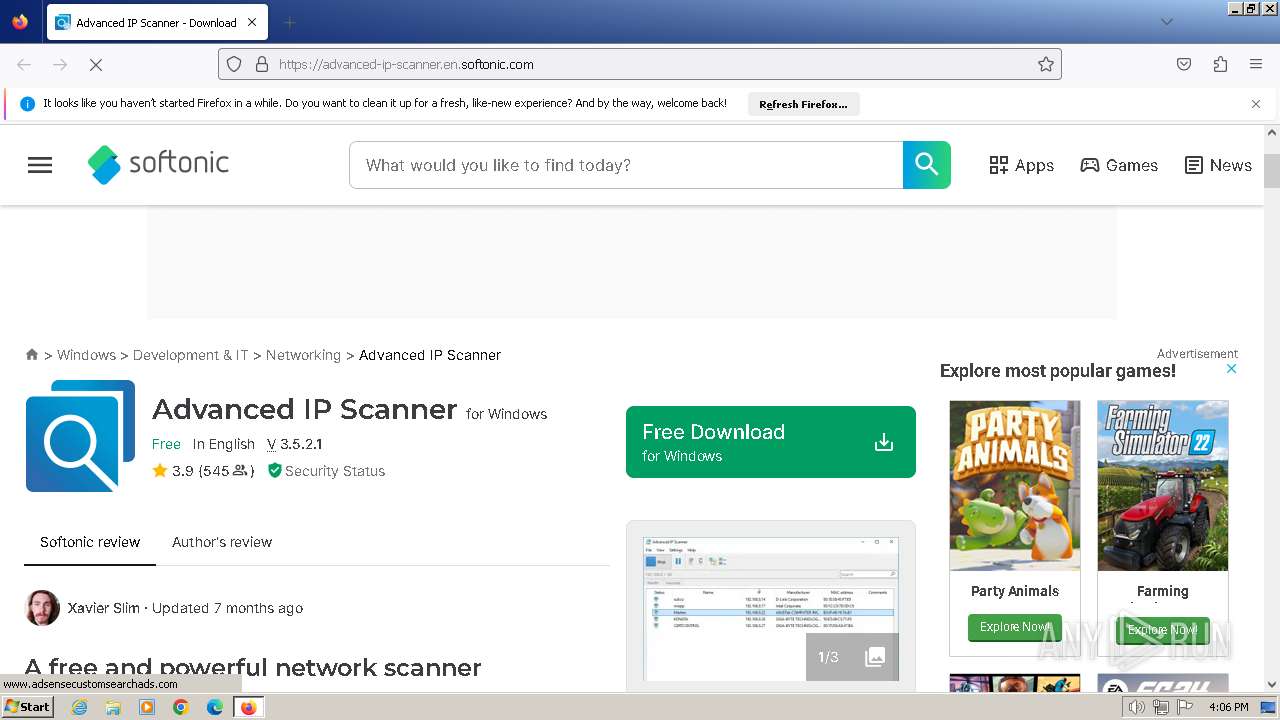
Task: Click the stop loading button
Action: click(96, 64)
